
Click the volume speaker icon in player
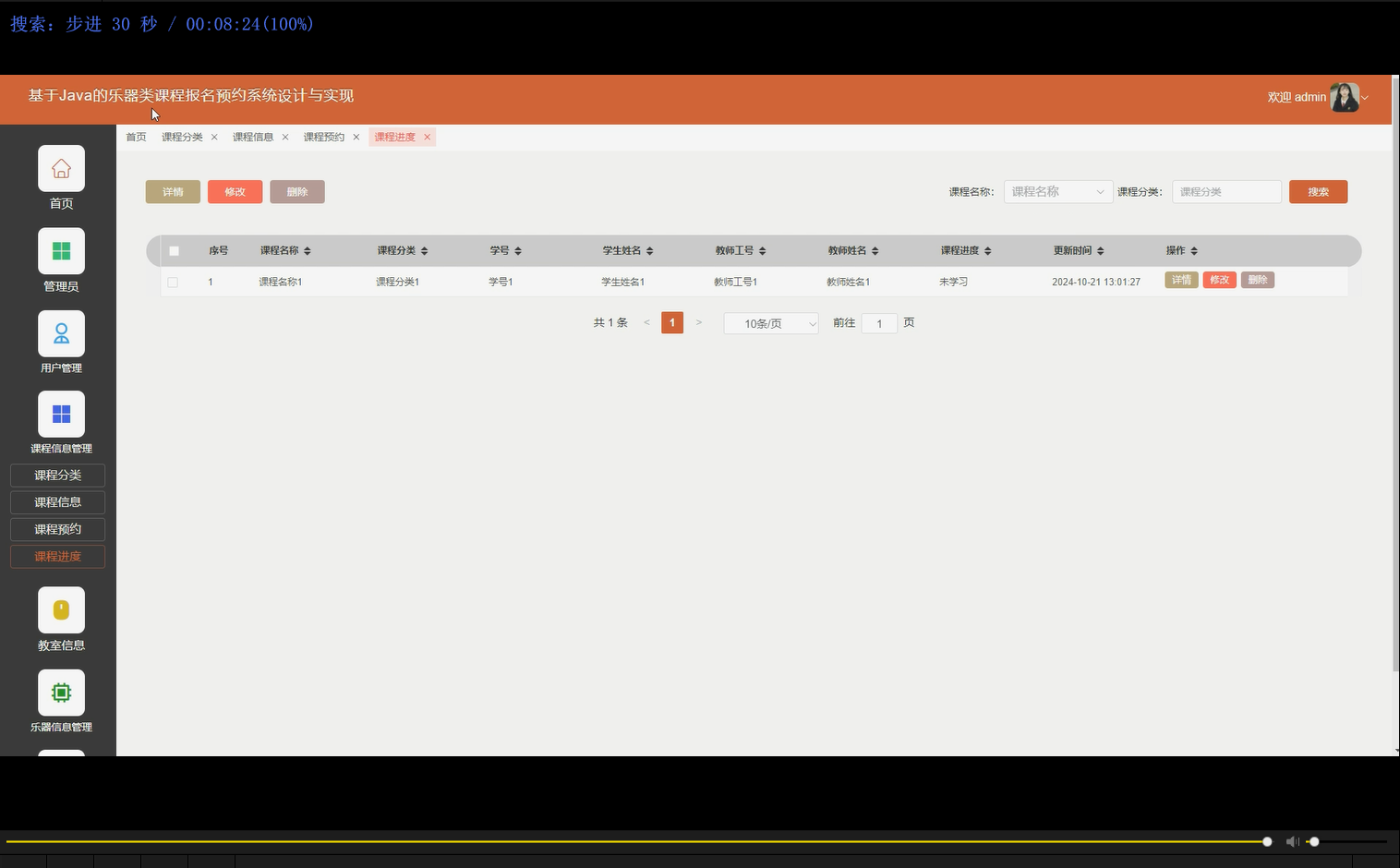click(x=1292, y=841)
